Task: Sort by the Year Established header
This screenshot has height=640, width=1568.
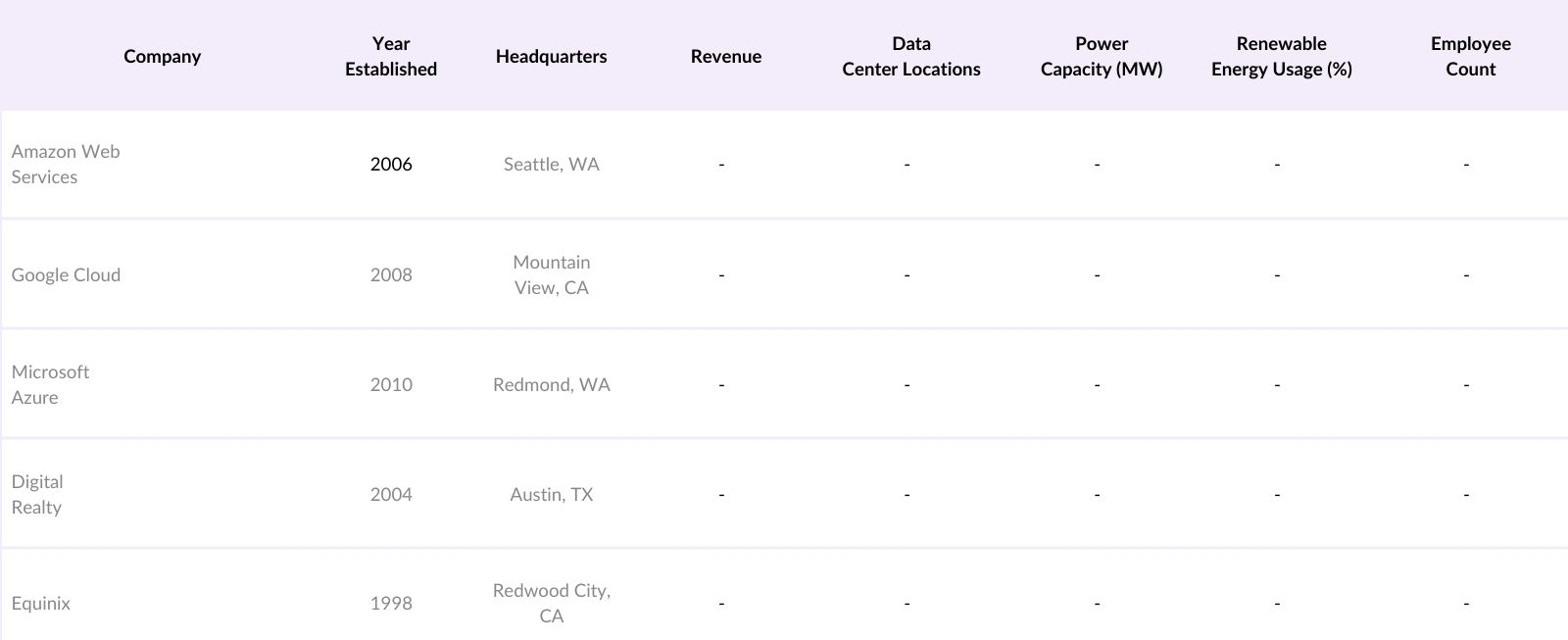Action: [x=390, y=56]
